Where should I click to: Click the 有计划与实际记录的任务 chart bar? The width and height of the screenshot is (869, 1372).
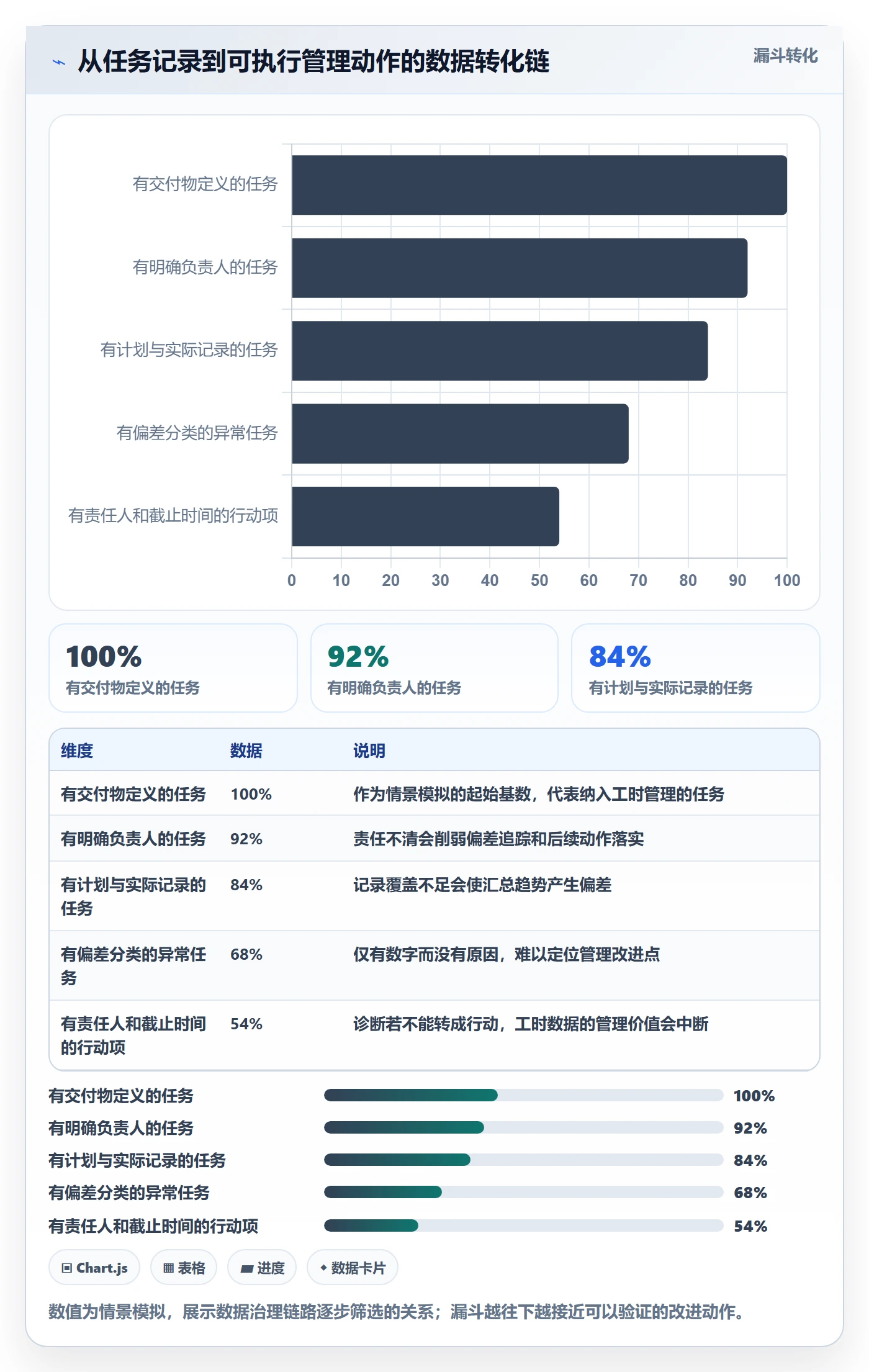click(500, 351)
